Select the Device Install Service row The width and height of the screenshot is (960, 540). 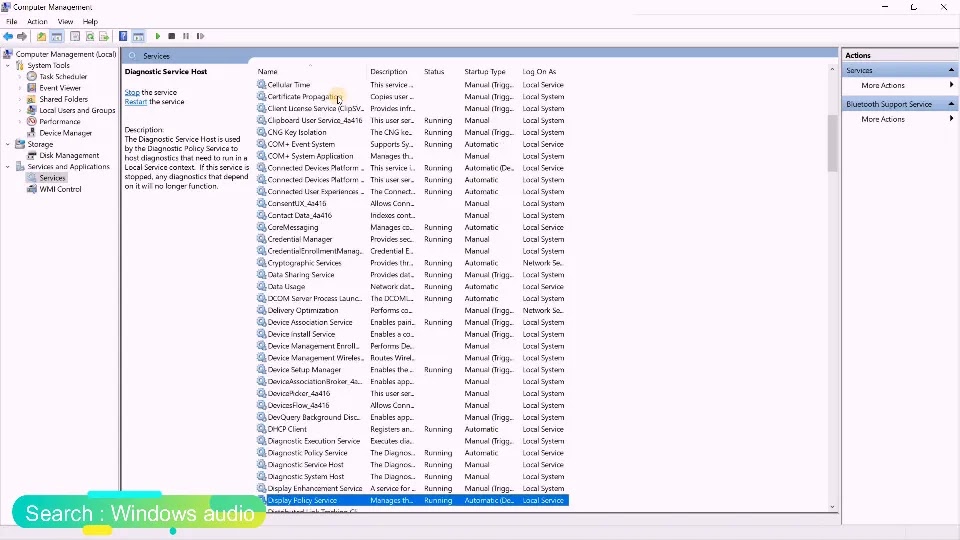(413, 334)
